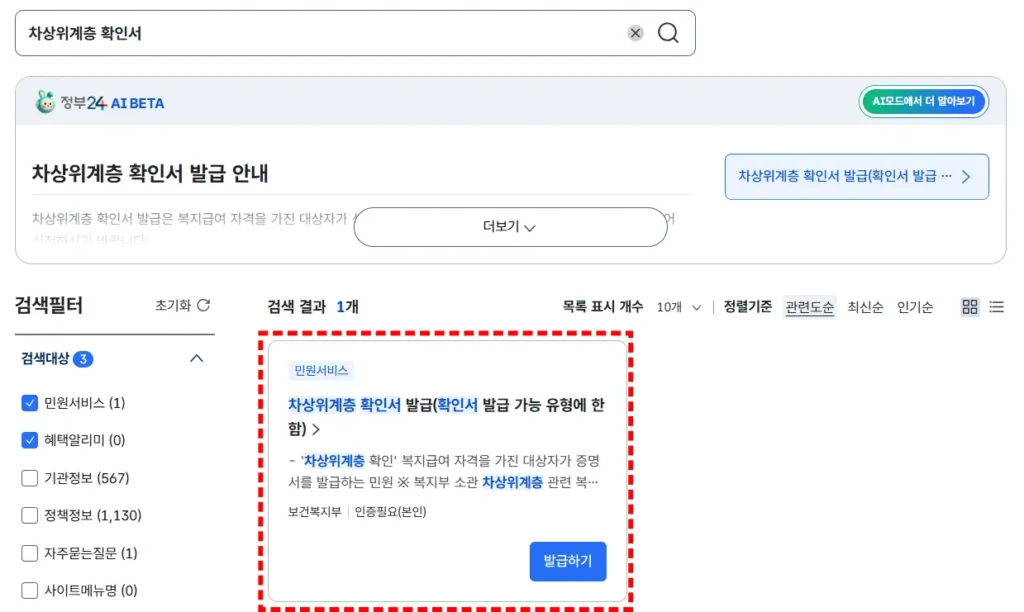
Task: Click the reset refresh icon next to 초기화
Action: (x=204, y=305)
